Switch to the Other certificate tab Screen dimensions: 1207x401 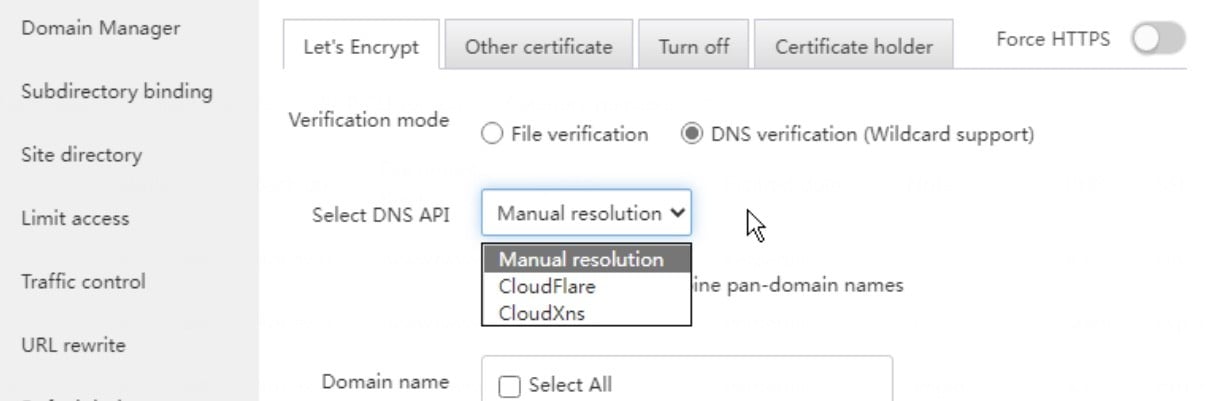(x=538, y=47)
